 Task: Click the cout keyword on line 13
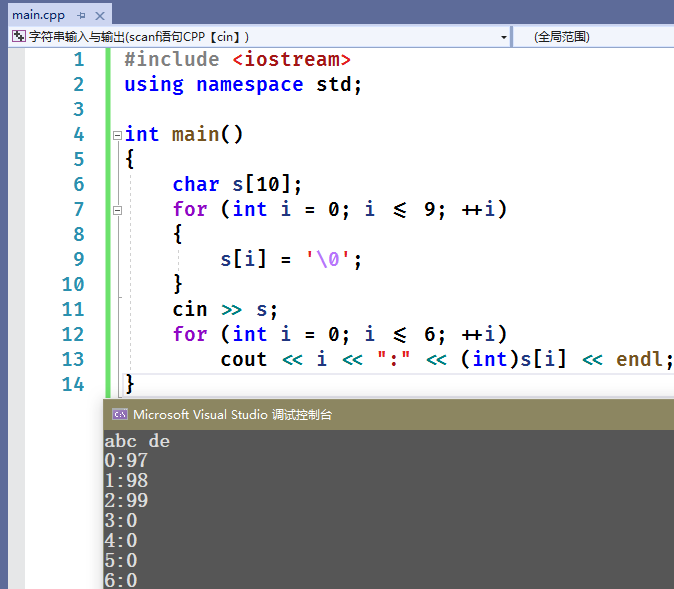tap(243, 359)
